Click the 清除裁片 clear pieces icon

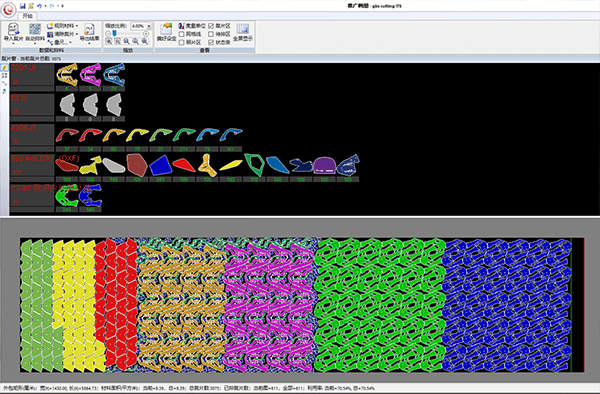pos(50,34)
